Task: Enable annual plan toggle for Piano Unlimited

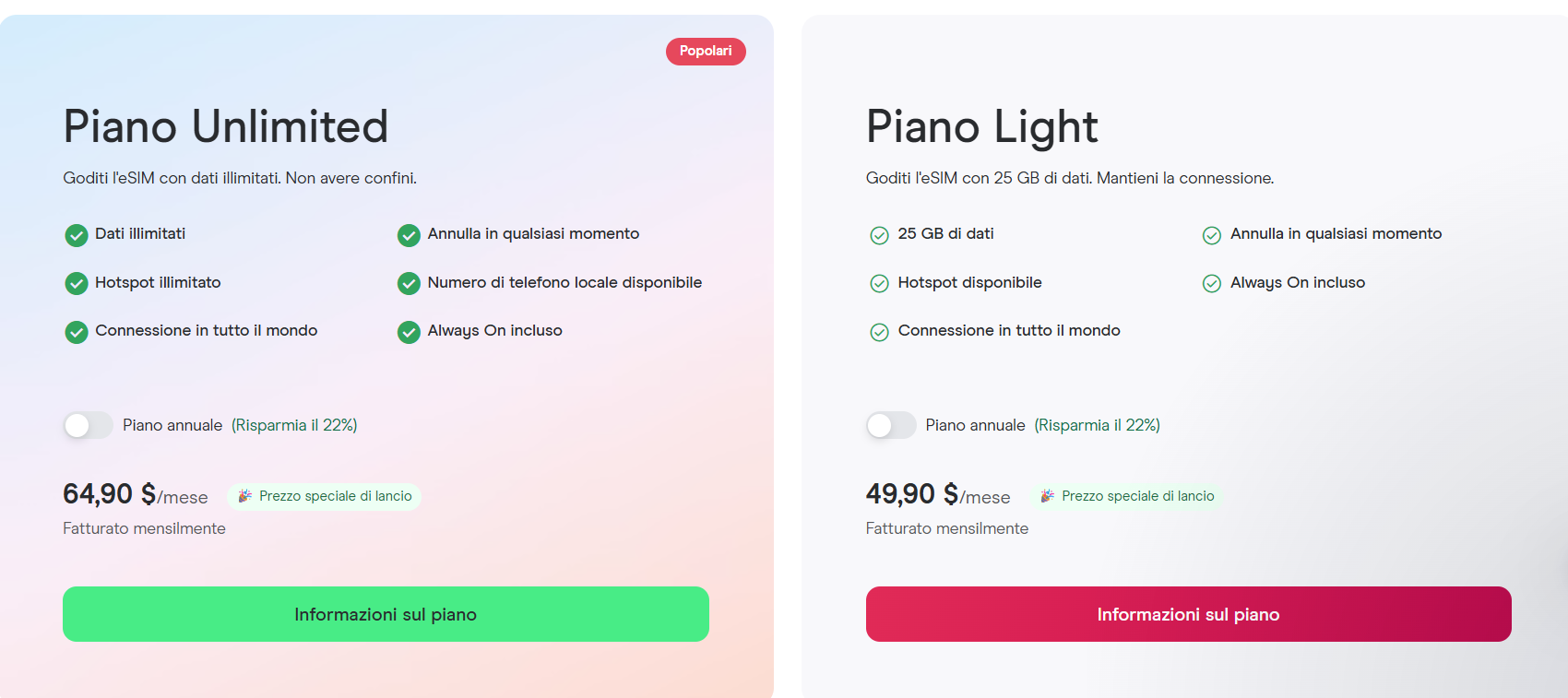Action: [x=88, y=425]
